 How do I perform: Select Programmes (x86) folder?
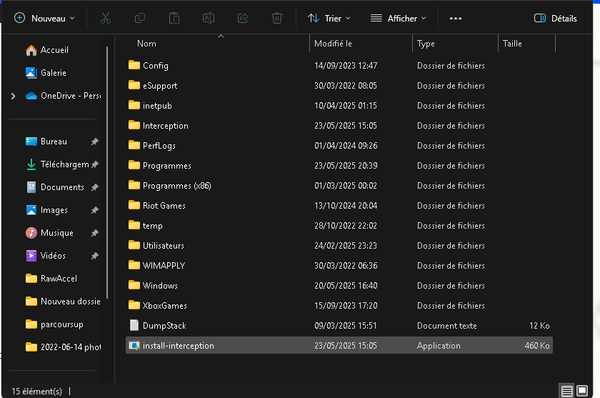pyautogui.click(x=339, y=186)
